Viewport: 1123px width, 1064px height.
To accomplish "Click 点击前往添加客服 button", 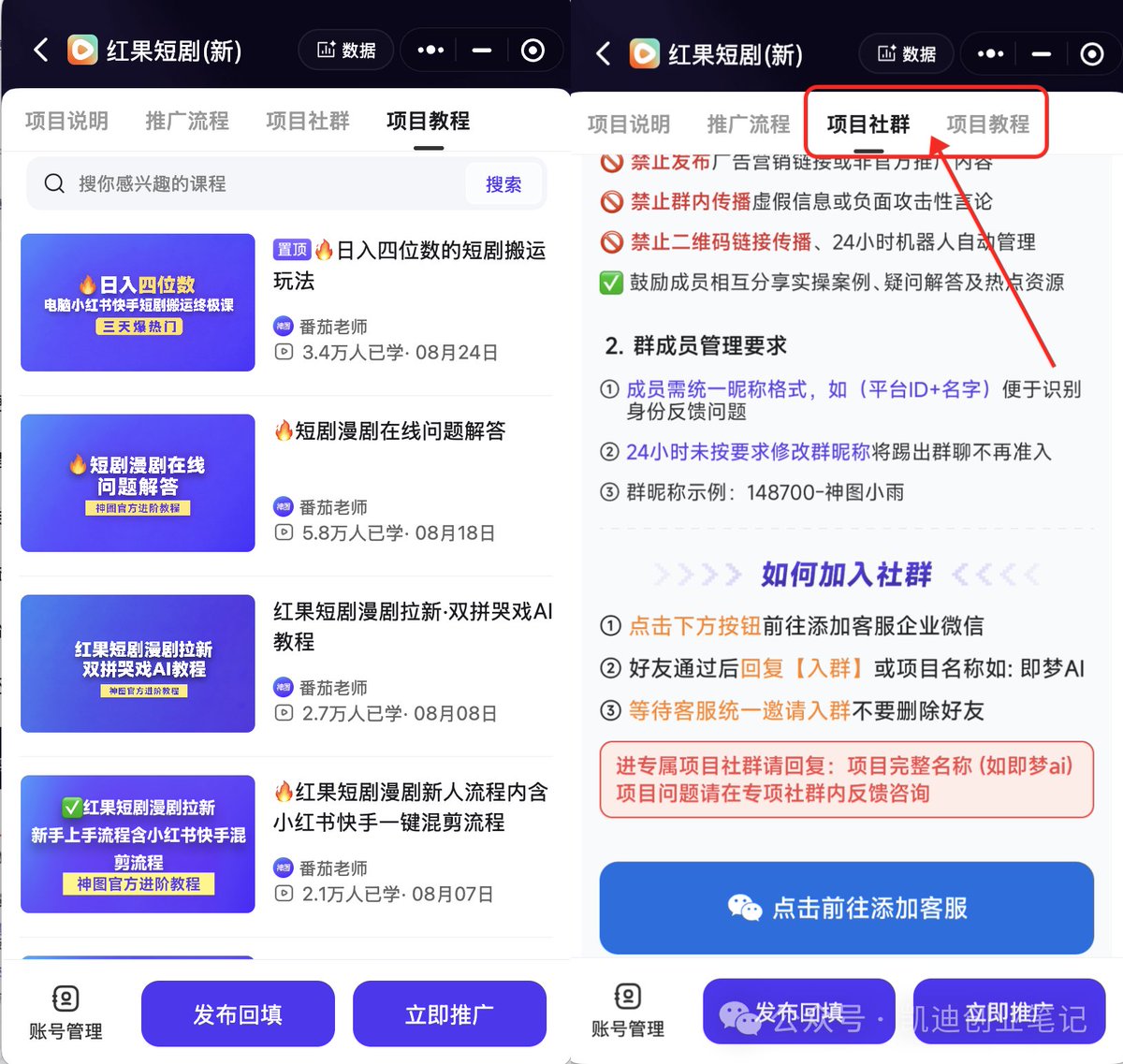I will tap(847, 908).
